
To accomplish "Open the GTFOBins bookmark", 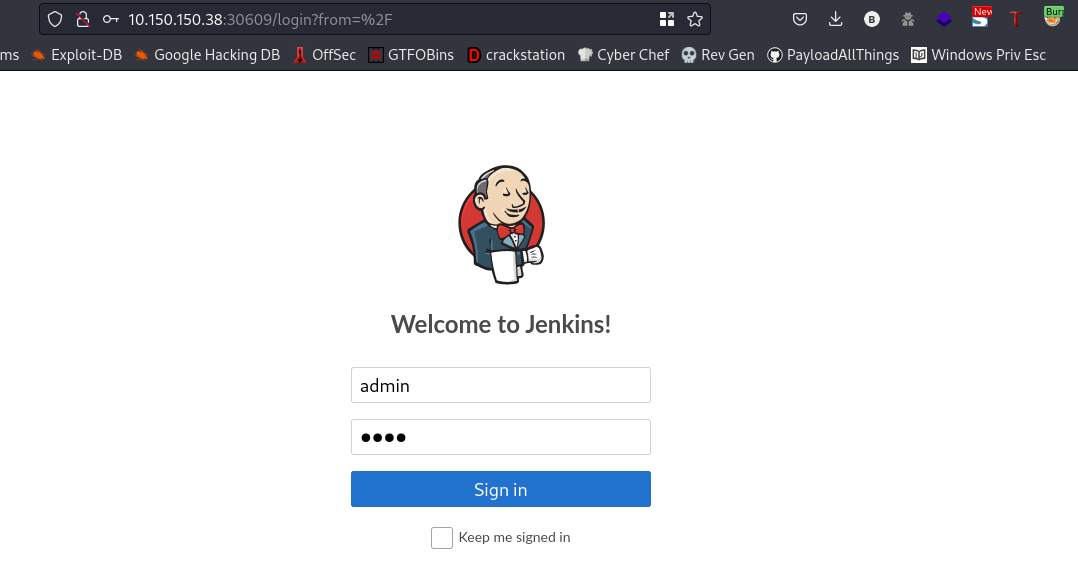I will (411, 55).
